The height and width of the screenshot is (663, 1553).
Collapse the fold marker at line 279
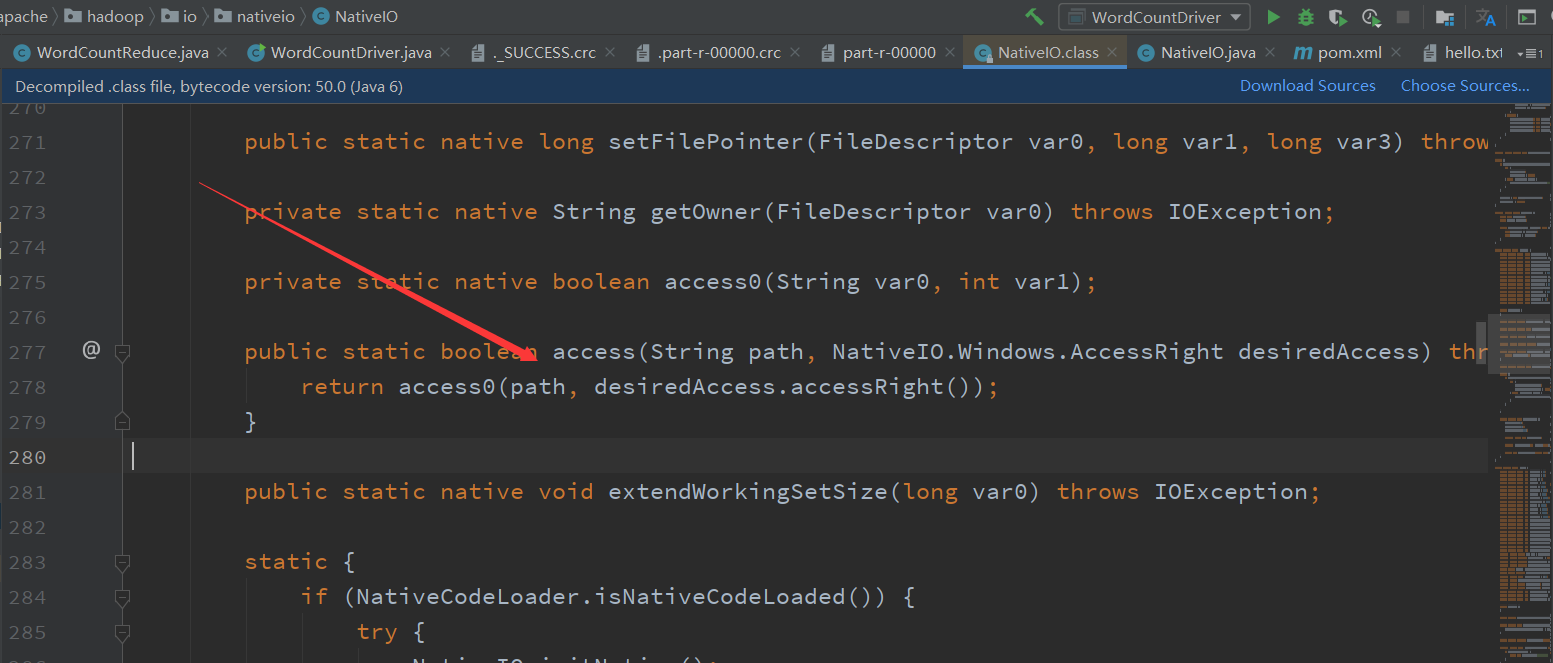[122, 421]
